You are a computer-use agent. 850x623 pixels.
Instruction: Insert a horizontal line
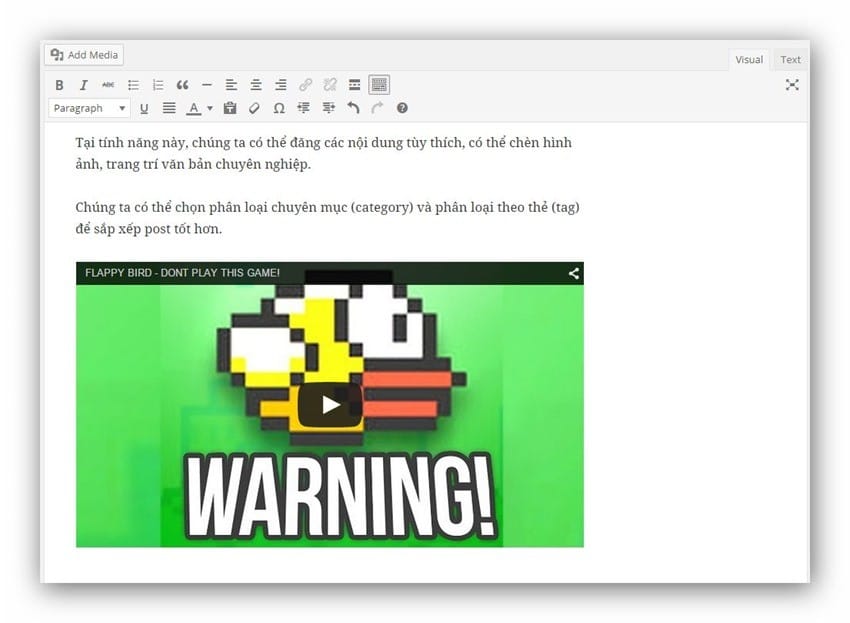pyautogui.click(x=207, y=85)
